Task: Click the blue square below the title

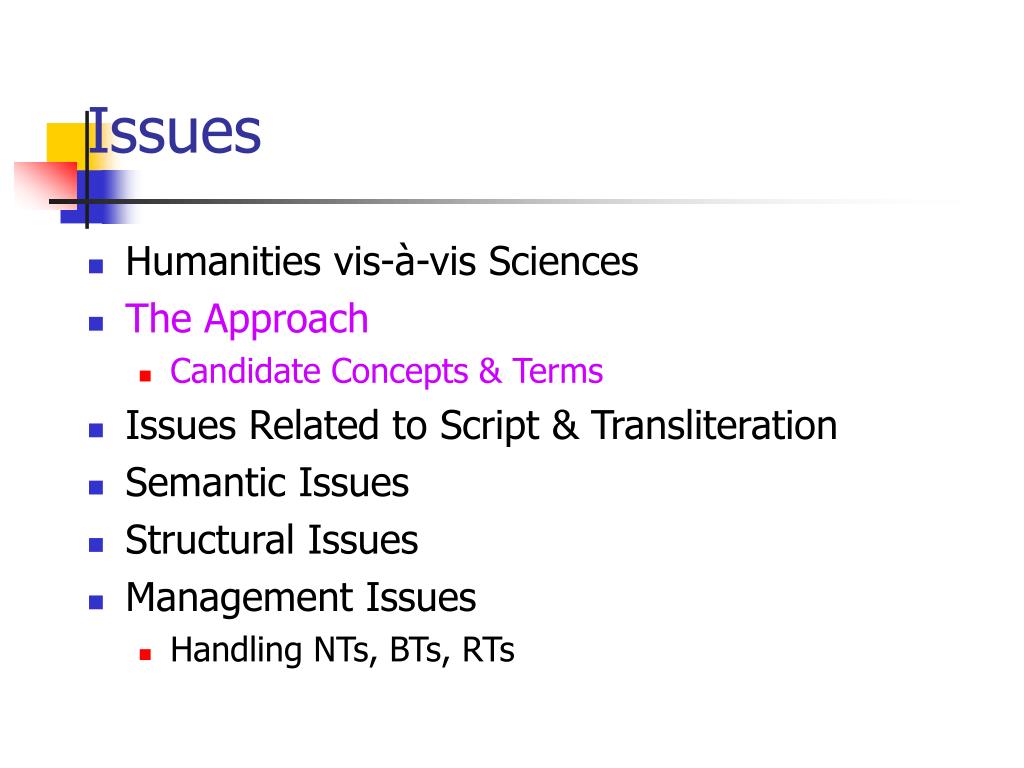Action: click(98, 197)
